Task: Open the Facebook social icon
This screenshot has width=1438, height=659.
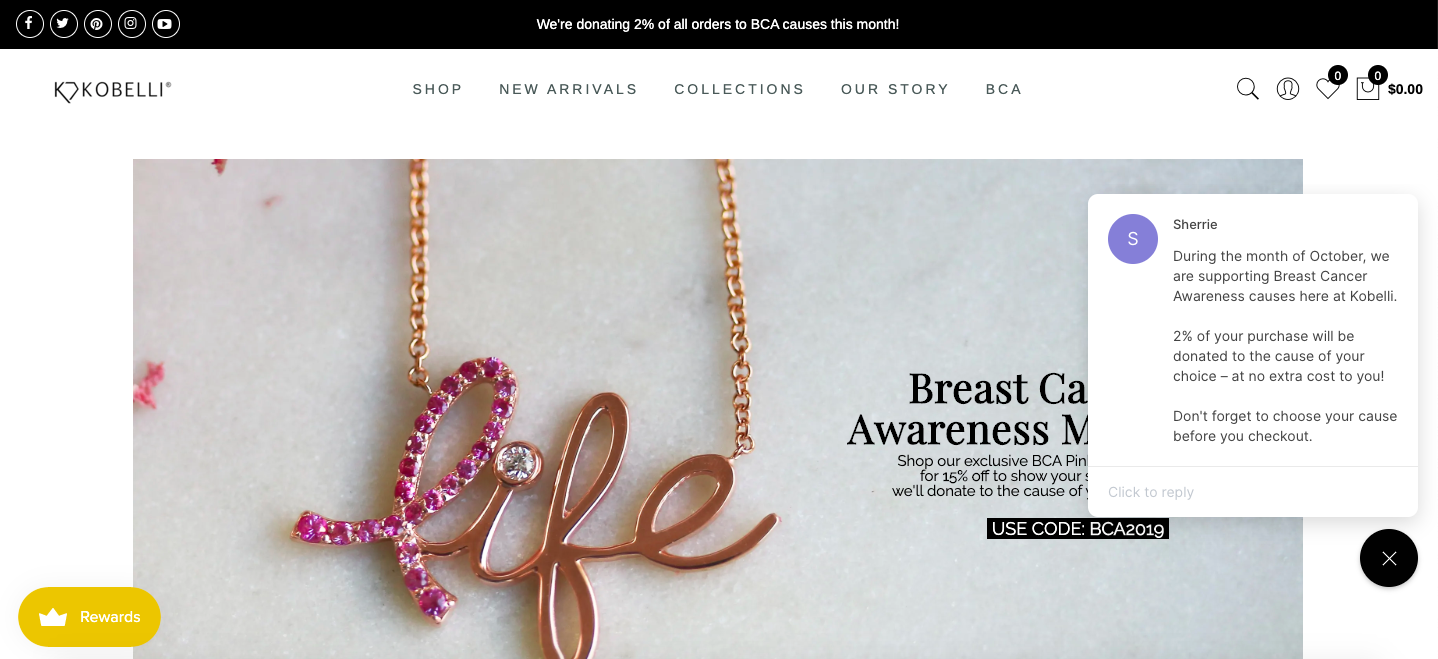Action: [x=30, y=24]
